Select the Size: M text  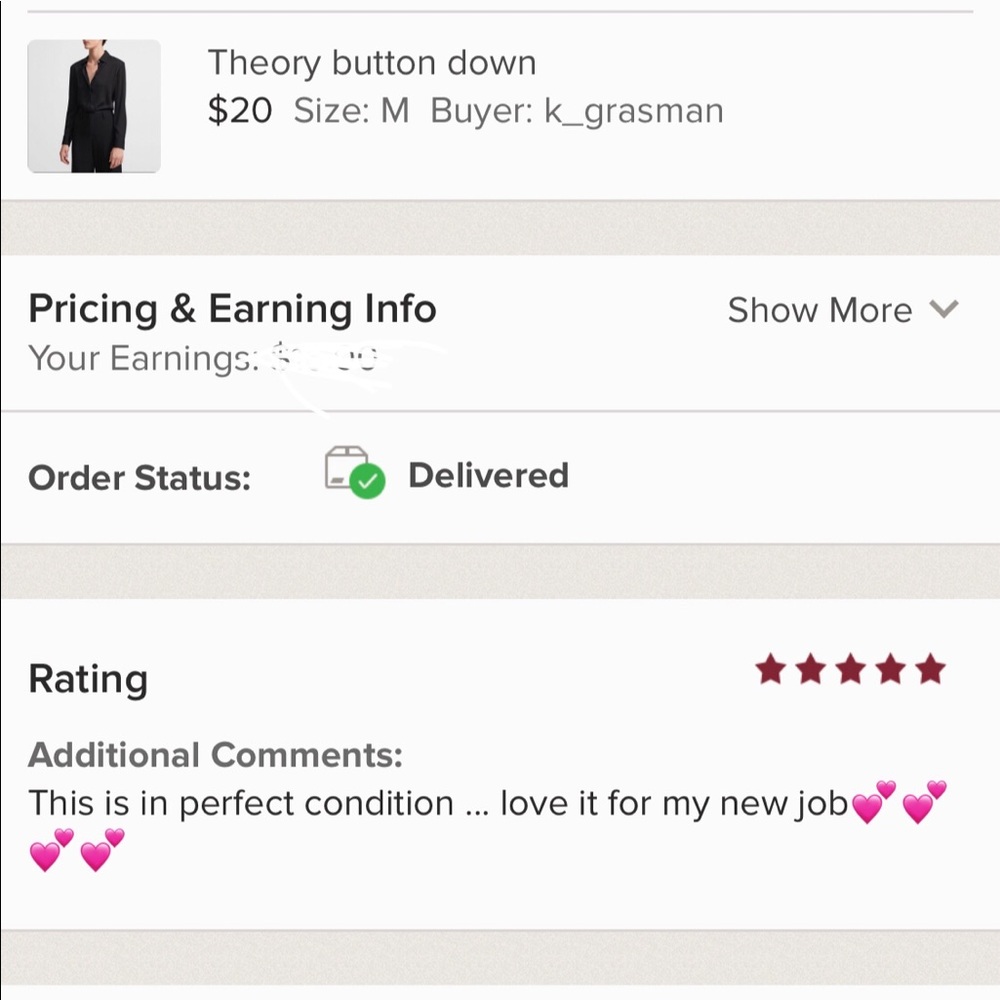pos(348,110)
